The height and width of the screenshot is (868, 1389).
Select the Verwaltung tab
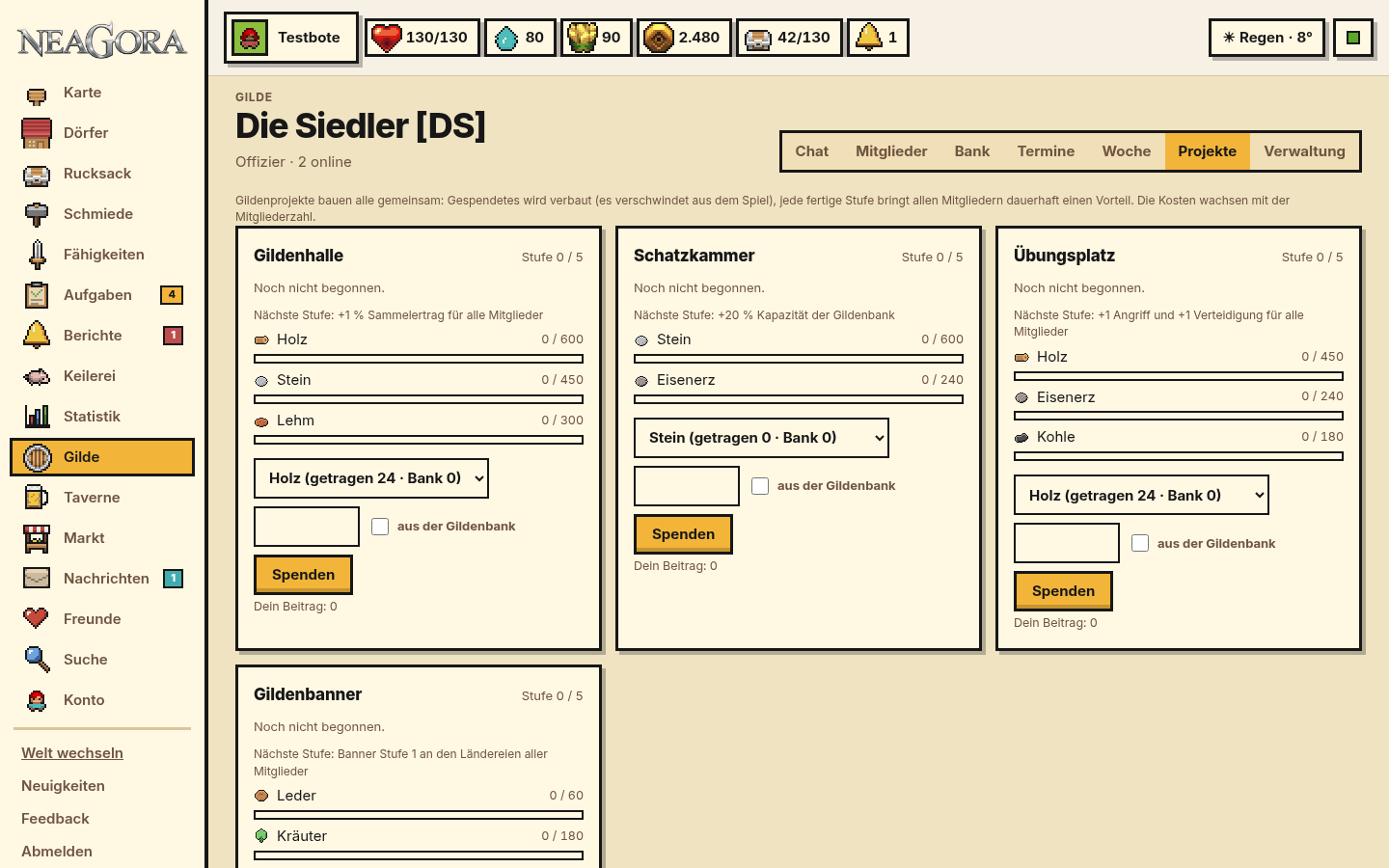click(1304, 151)
